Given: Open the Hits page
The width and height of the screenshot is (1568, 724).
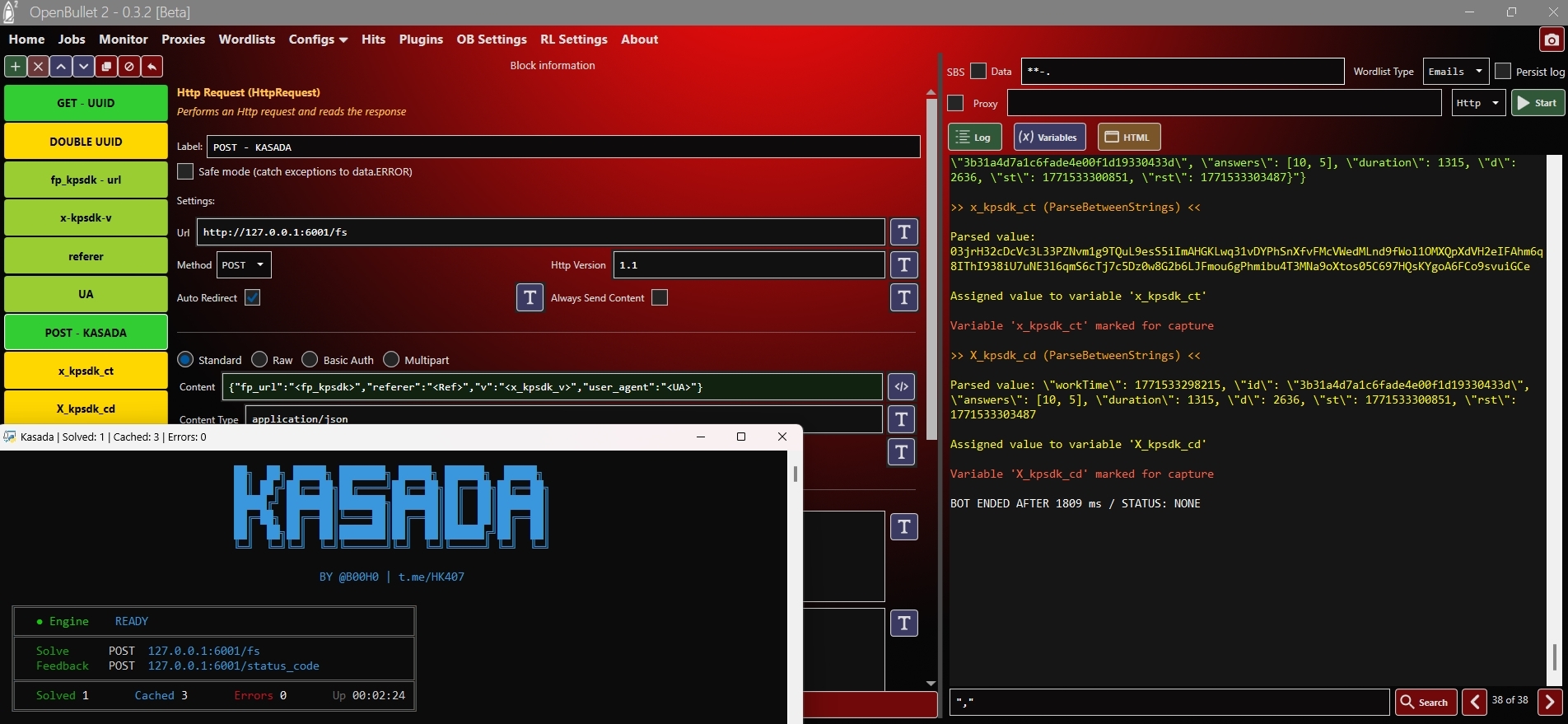Looking at the screenshot, I should click(x=373, y=40).
